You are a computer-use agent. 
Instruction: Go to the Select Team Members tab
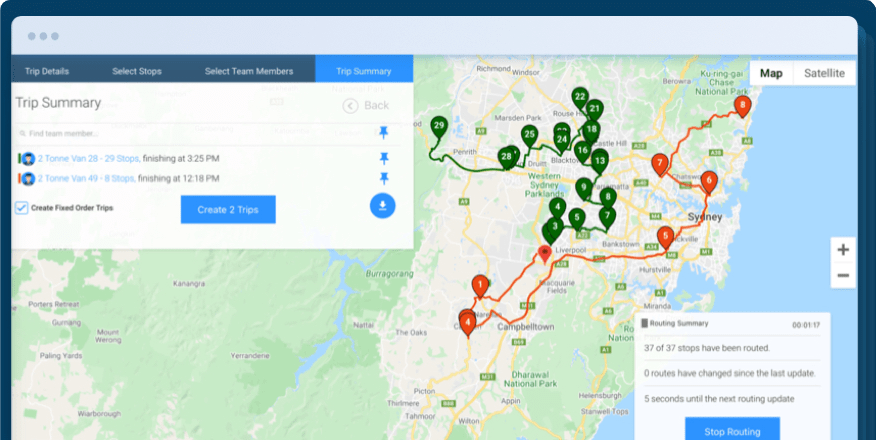(x=249, y=71)
